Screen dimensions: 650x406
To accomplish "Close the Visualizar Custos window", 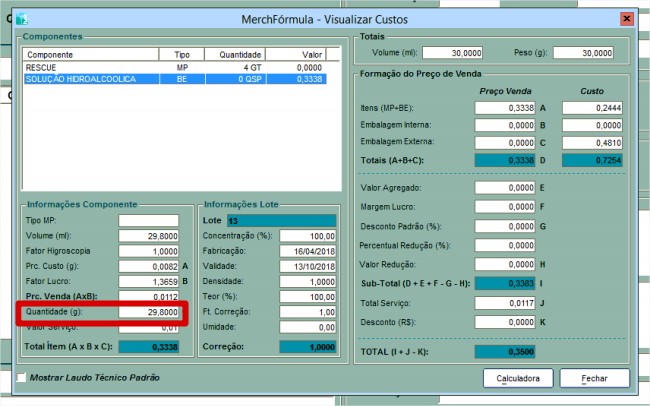I will click(626, 18).
